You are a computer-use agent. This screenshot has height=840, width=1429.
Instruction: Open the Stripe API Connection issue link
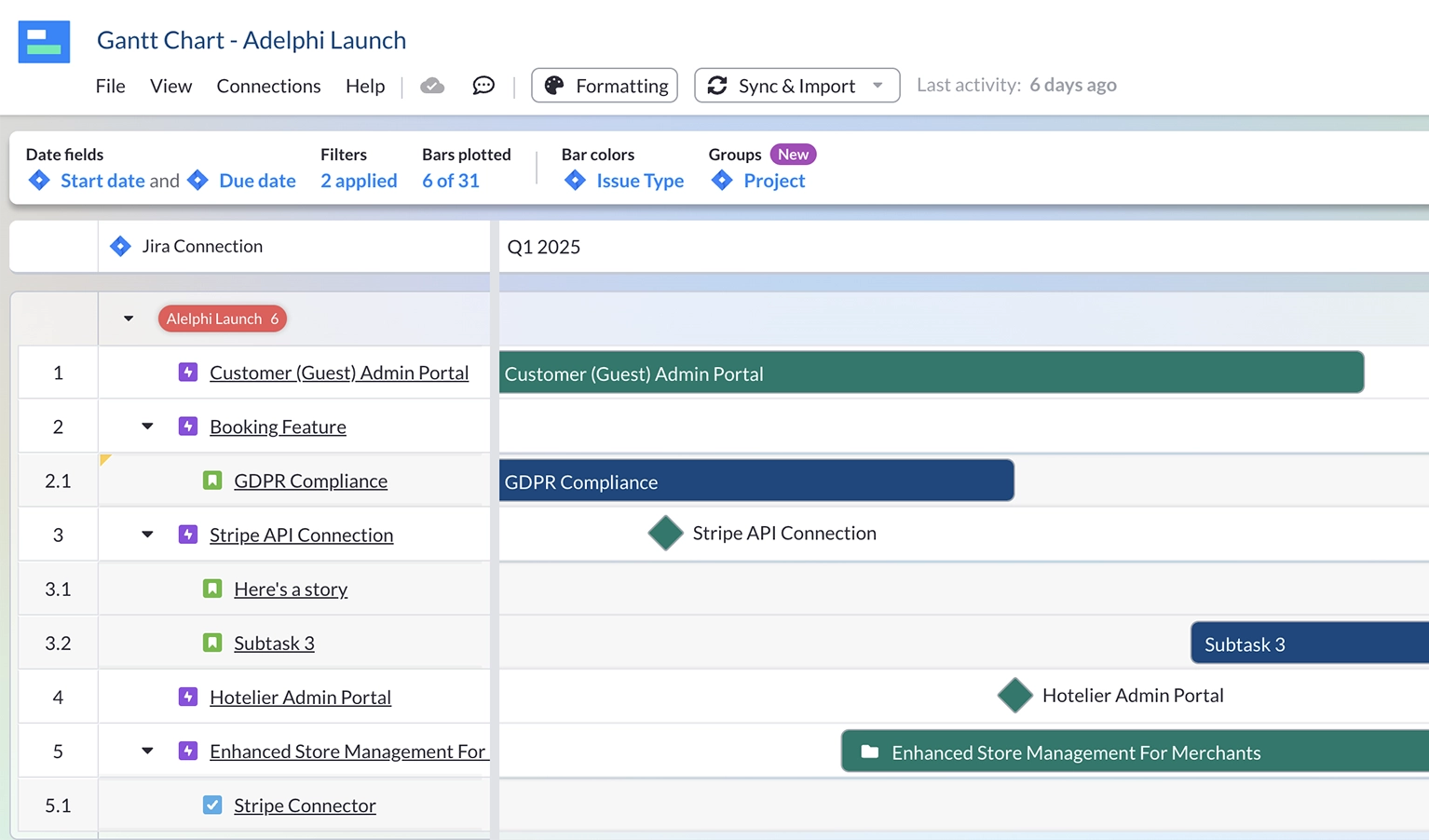pyautogui.click(x=301, y=535)
